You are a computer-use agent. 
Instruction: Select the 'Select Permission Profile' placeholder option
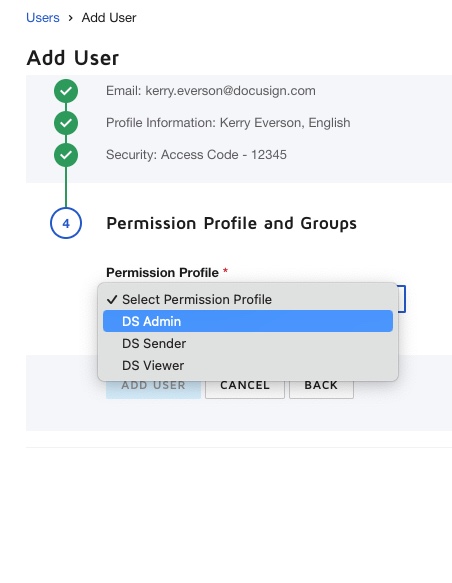[248, 299]
